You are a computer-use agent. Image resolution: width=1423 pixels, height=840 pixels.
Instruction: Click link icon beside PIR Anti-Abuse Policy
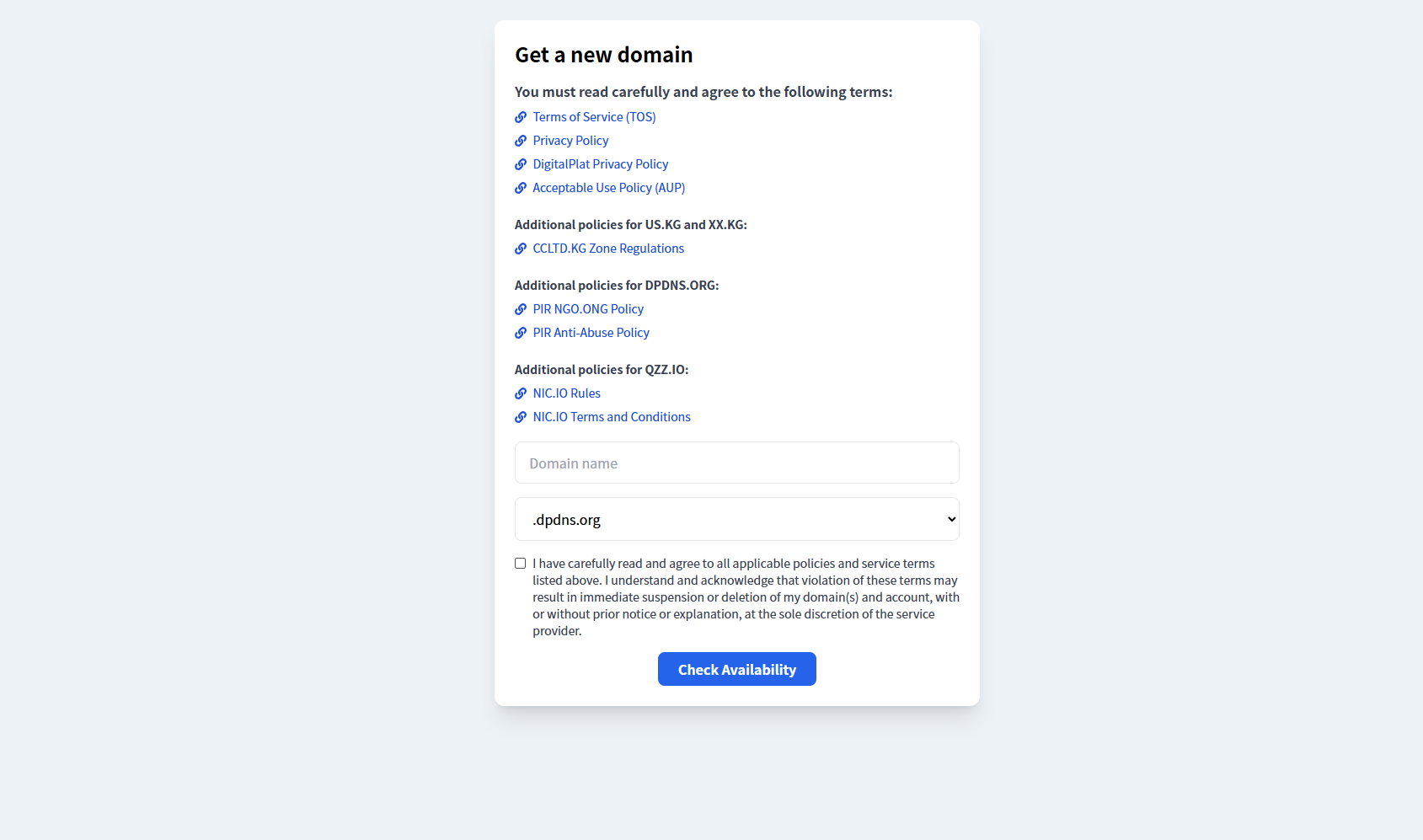521,333
